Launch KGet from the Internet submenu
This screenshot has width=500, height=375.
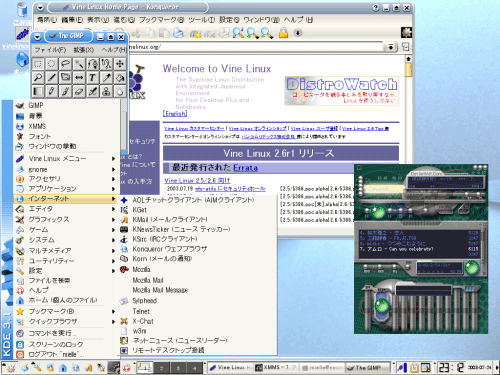click(x=197, y=210)
